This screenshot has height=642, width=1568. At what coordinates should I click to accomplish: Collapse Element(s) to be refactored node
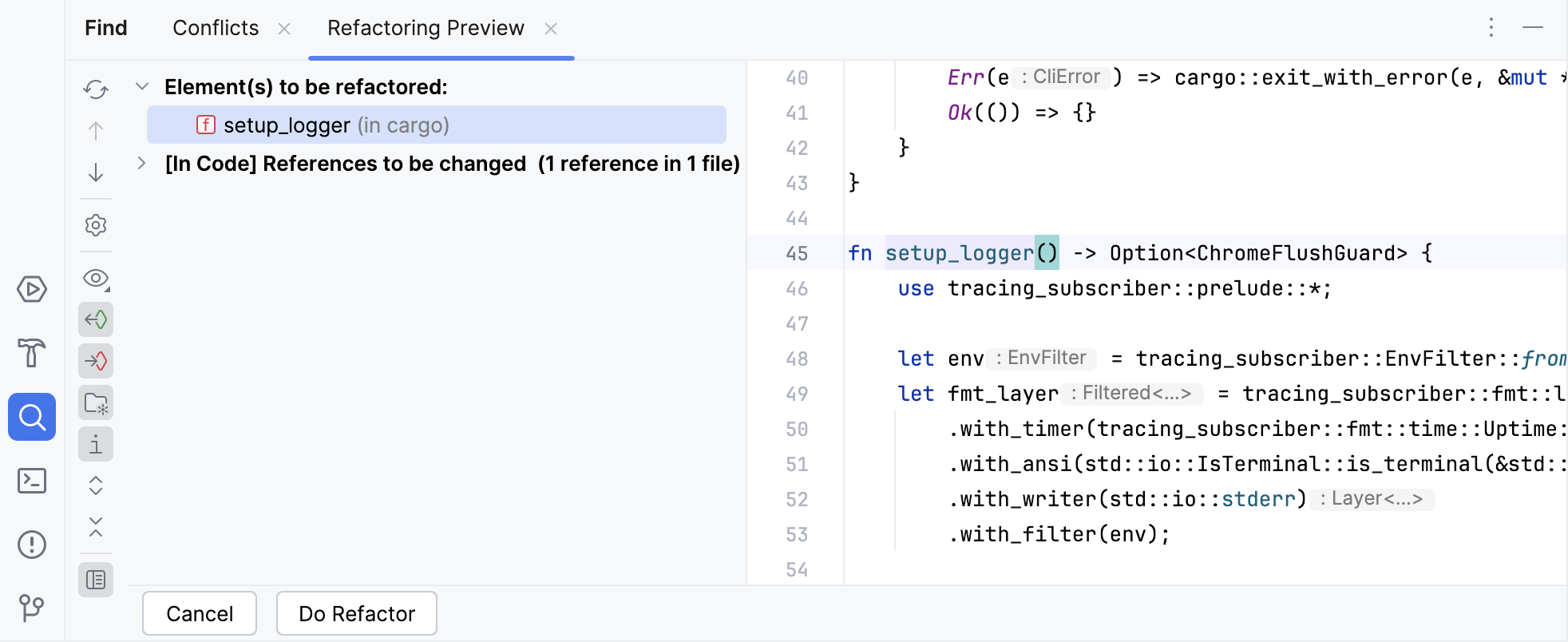(x=142, y=86)
